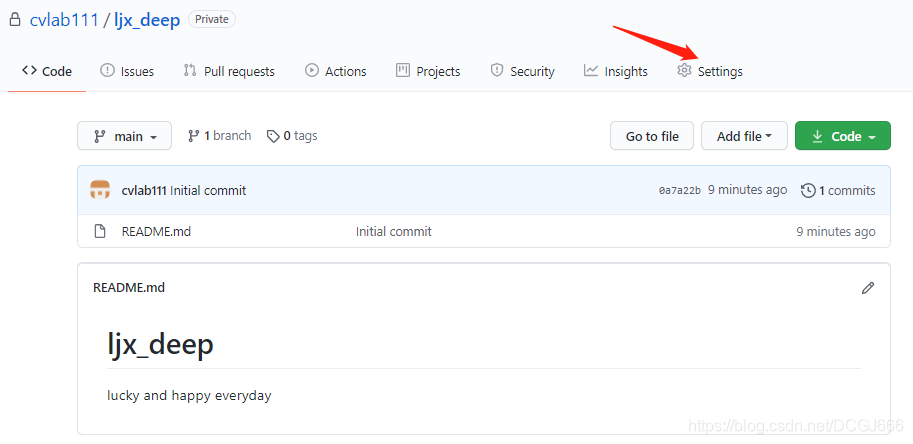Select the Code tab
The image size is (913, 444).
[47, 71]
